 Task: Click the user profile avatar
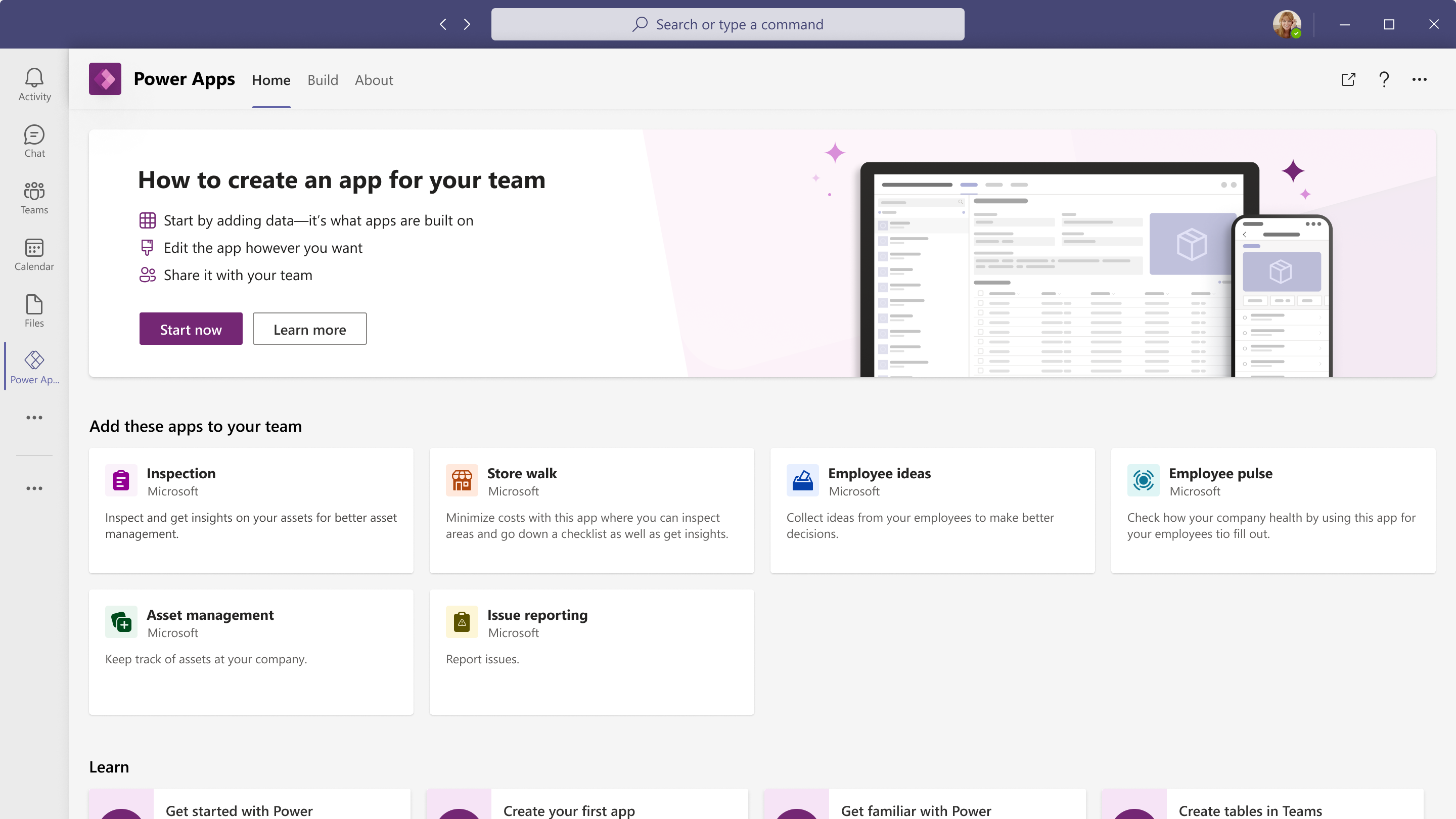click(1287, 24)
